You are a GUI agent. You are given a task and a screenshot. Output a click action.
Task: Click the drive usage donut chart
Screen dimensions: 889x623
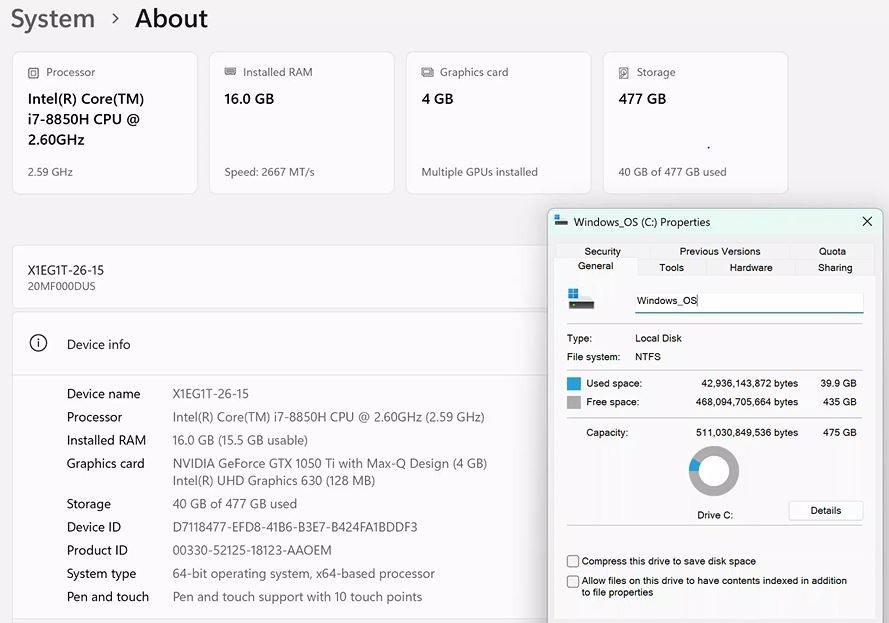pyautogui.click(x=714, y=471)
